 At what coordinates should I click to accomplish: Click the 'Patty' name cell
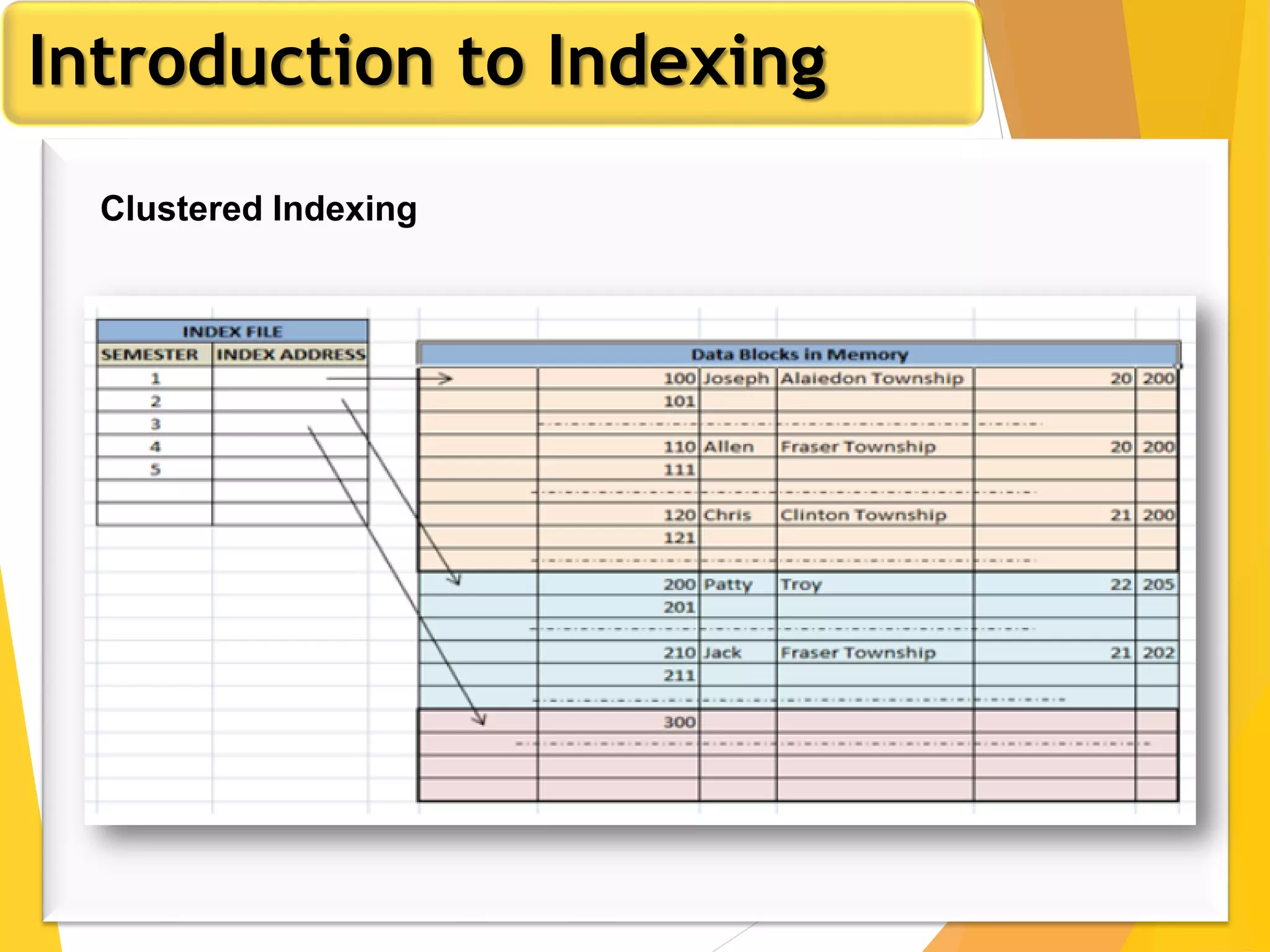(x=738, y=584)
